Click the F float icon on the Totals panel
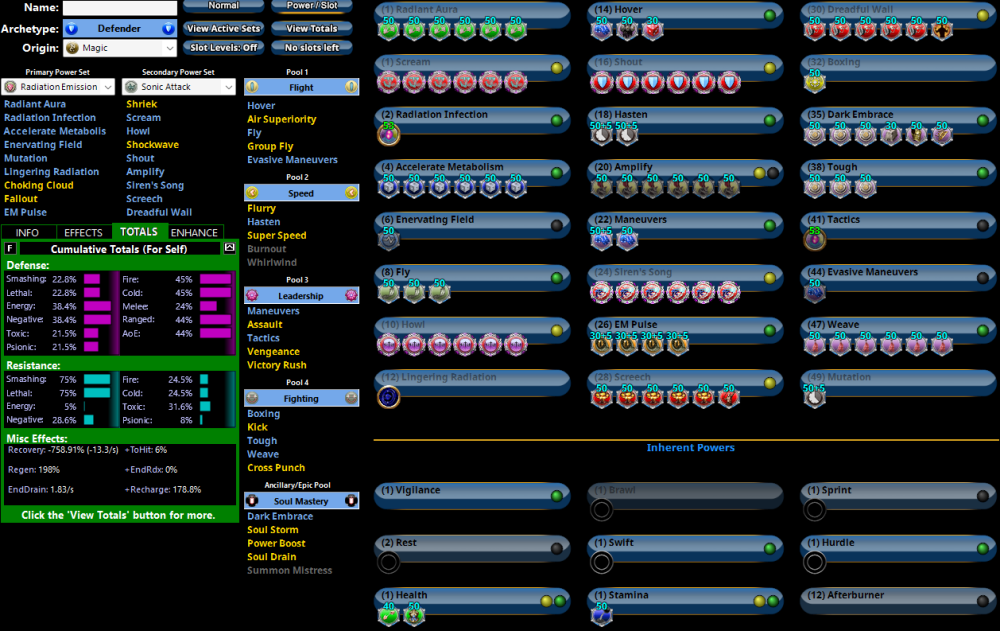The width and height of the screenshot is (1000, 631). pyautogui.click(x=9, y=248)
